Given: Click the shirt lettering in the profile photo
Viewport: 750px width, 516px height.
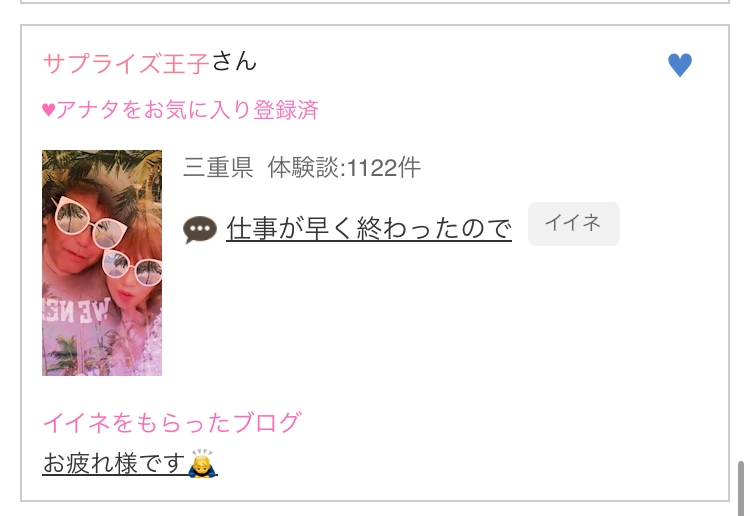Looking at the screenshot, I should coord(77,310).
